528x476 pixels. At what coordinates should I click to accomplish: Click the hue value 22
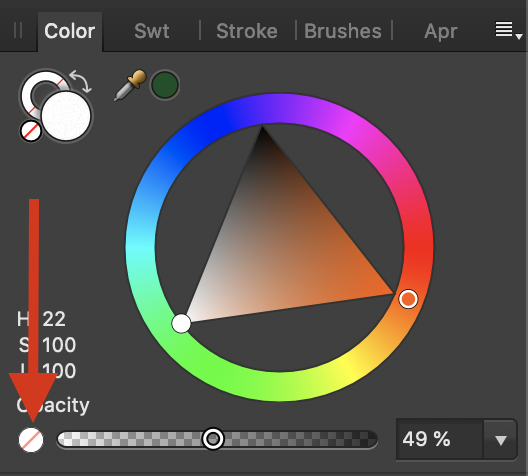(x=54, y=319)
